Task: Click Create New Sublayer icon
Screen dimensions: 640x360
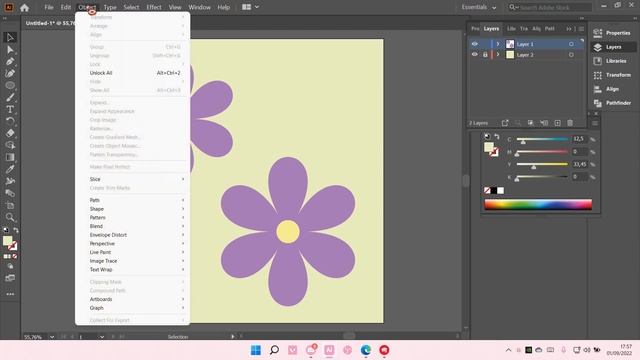Action: point(544,123)
